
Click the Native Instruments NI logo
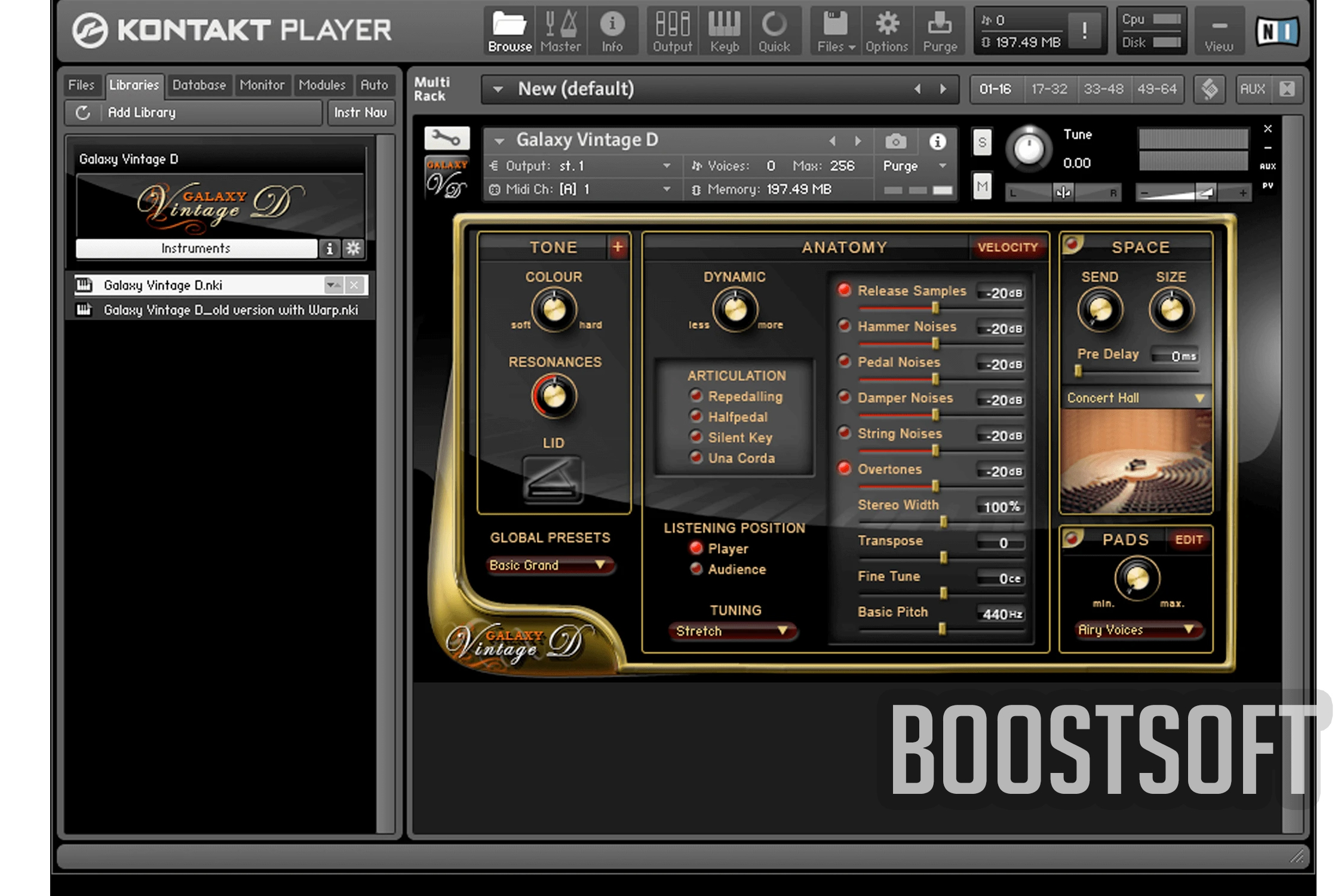click(1277, 30)
